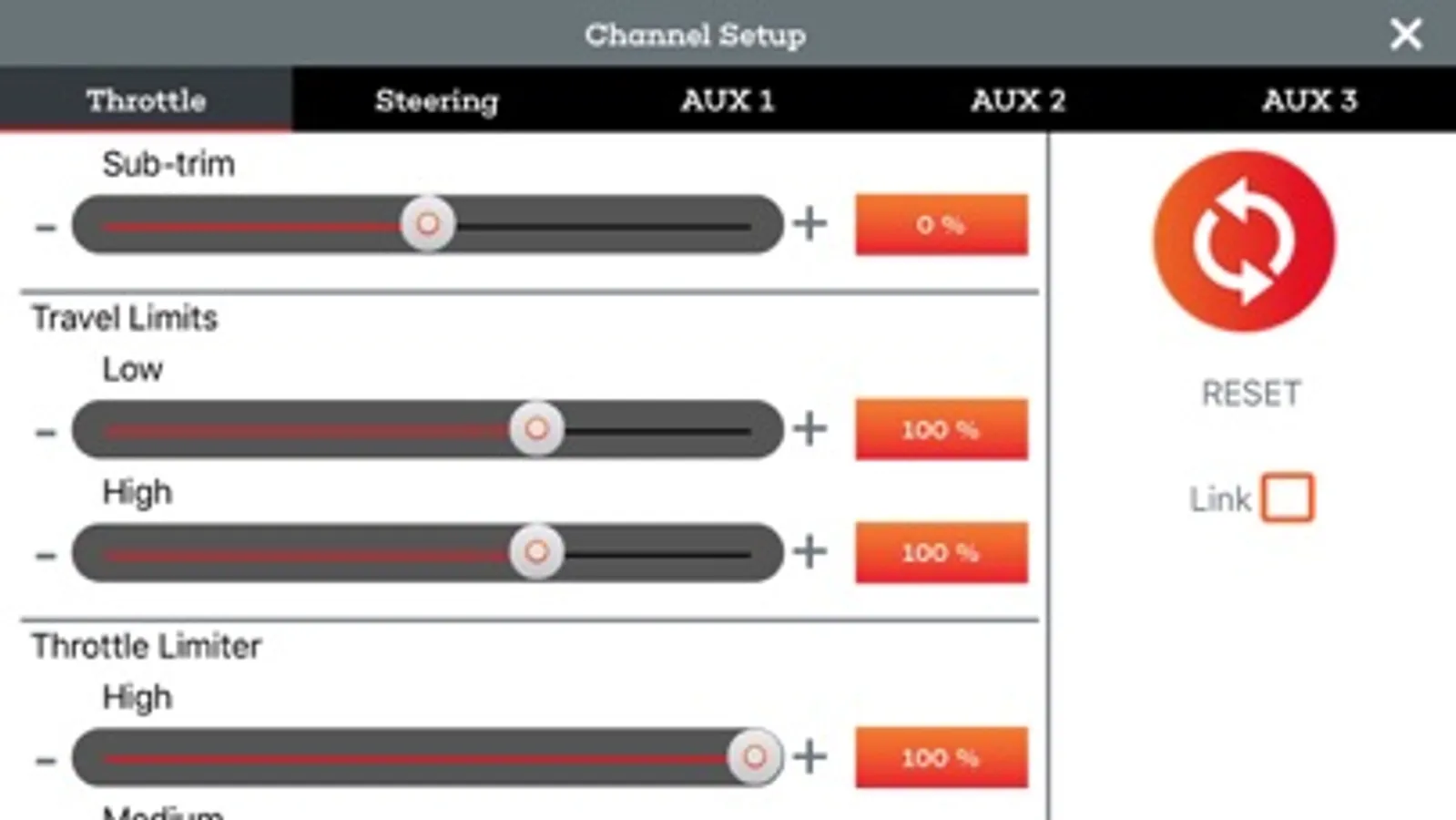Increase Throttle Limiter High with plus
The width and height of the screenshot is (1456, 820).
point(809,756)
